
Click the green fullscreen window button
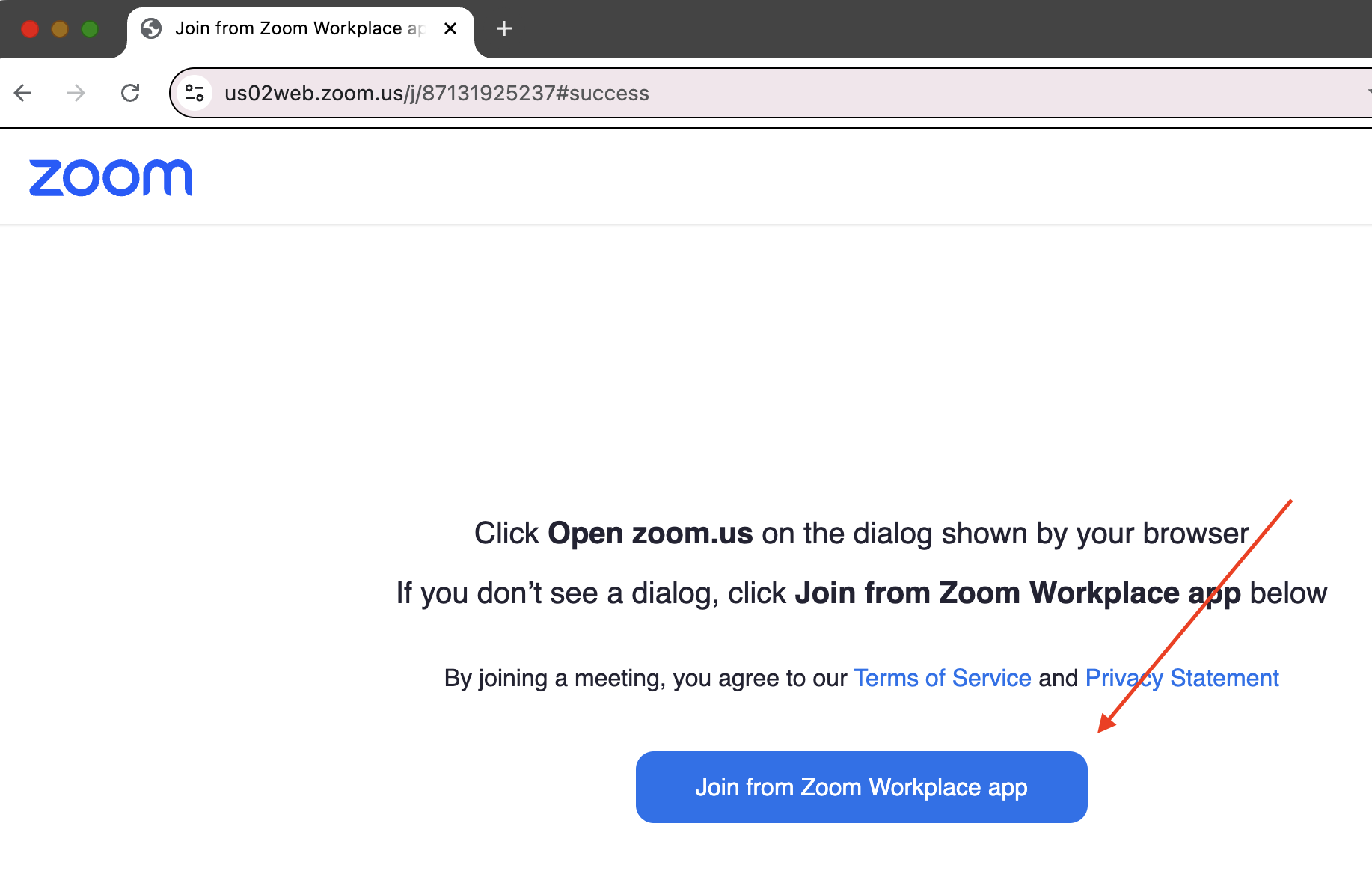click(x=90, y=29)
